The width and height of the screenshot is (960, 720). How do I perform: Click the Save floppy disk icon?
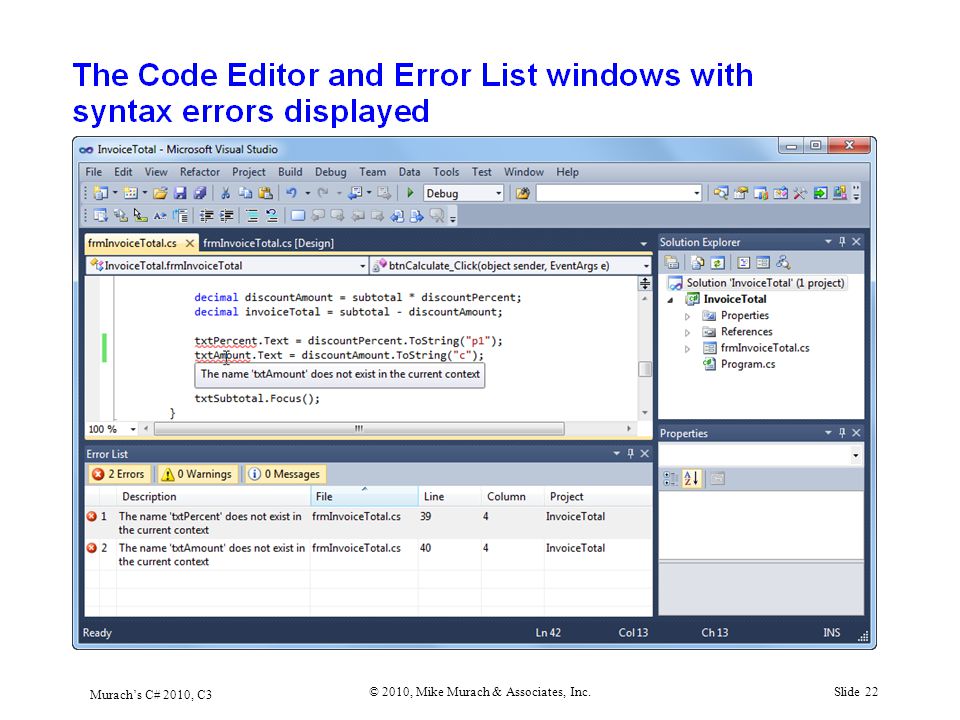coord(180,193)
